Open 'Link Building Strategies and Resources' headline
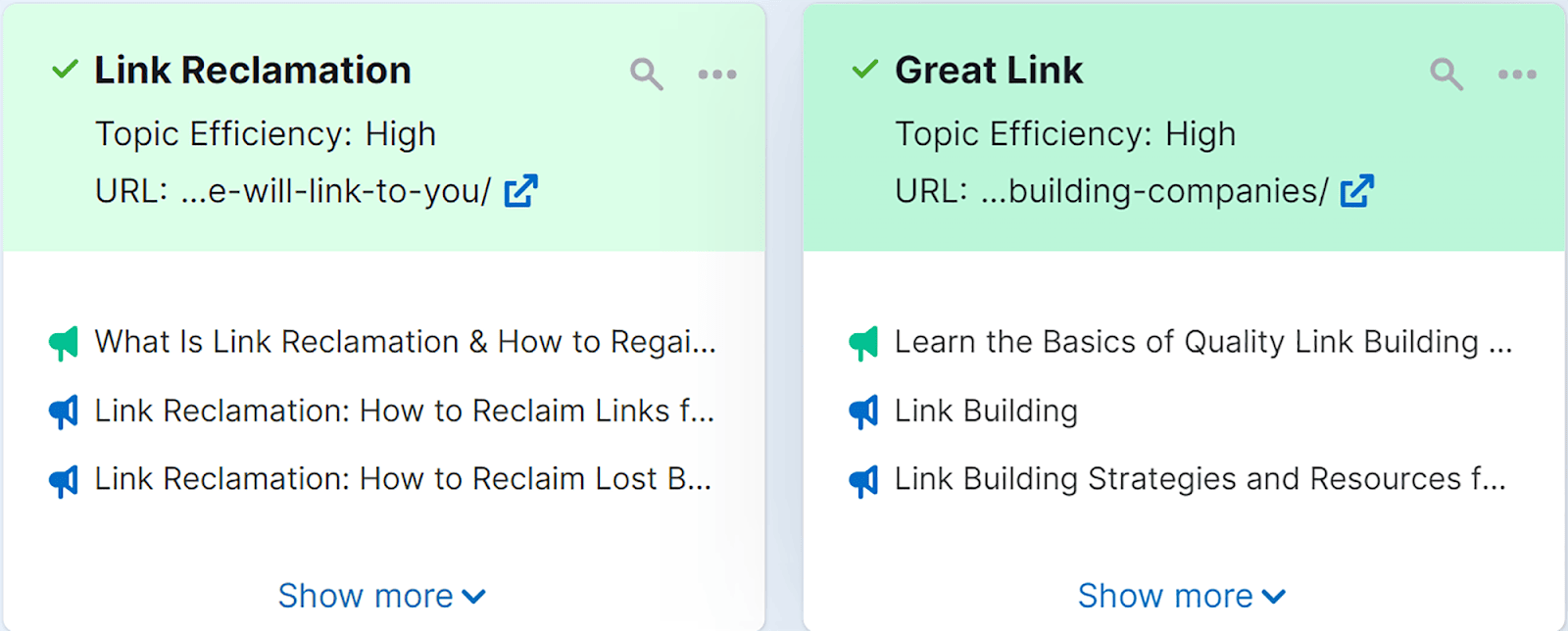The width and height of the screenshot is (1568, 631). tap(1200, 479)
